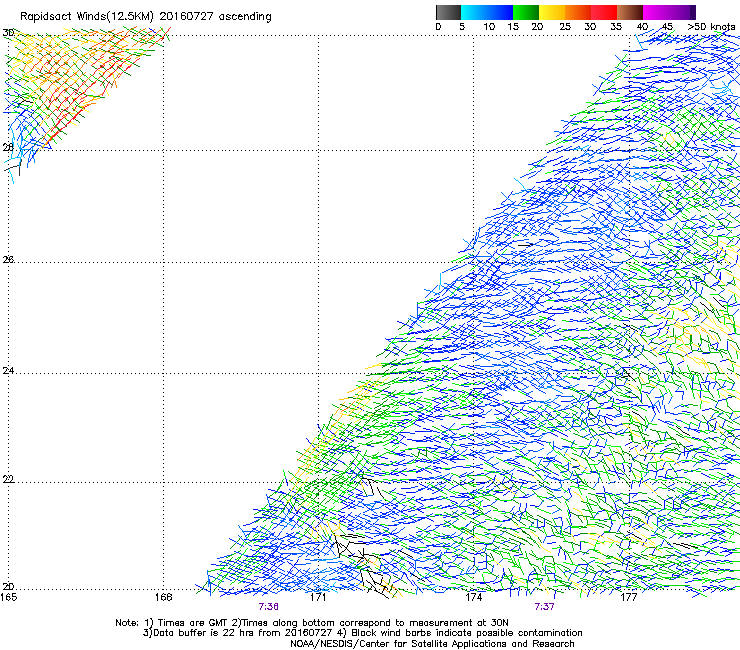The width and height of the screenshot is (740, 650).
Task: Click the '0' label under the legend
Action: tap(438, 27)
